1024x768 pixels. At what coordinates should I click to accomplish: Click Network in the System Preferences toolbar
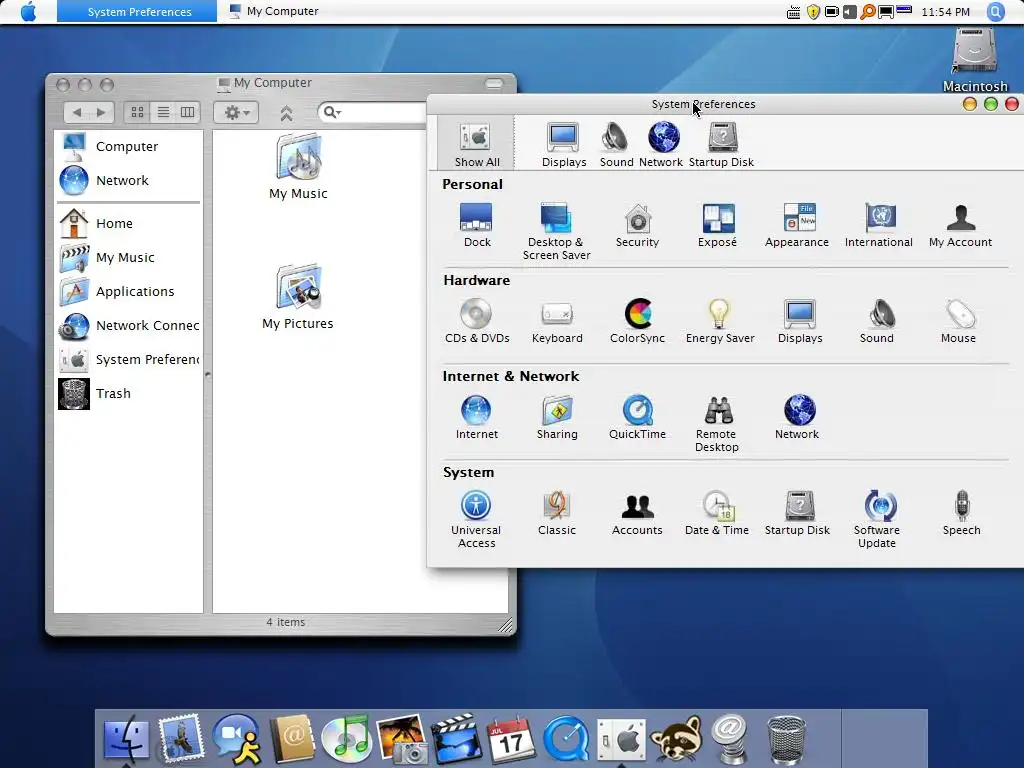pos(662,144)
